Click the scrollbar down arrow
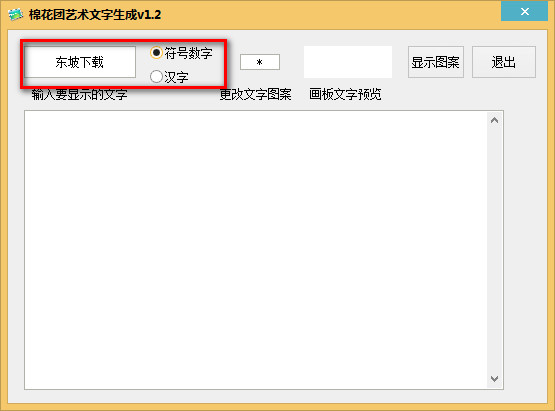The height and width of the screenshot is (411, 555). point(494,379)
